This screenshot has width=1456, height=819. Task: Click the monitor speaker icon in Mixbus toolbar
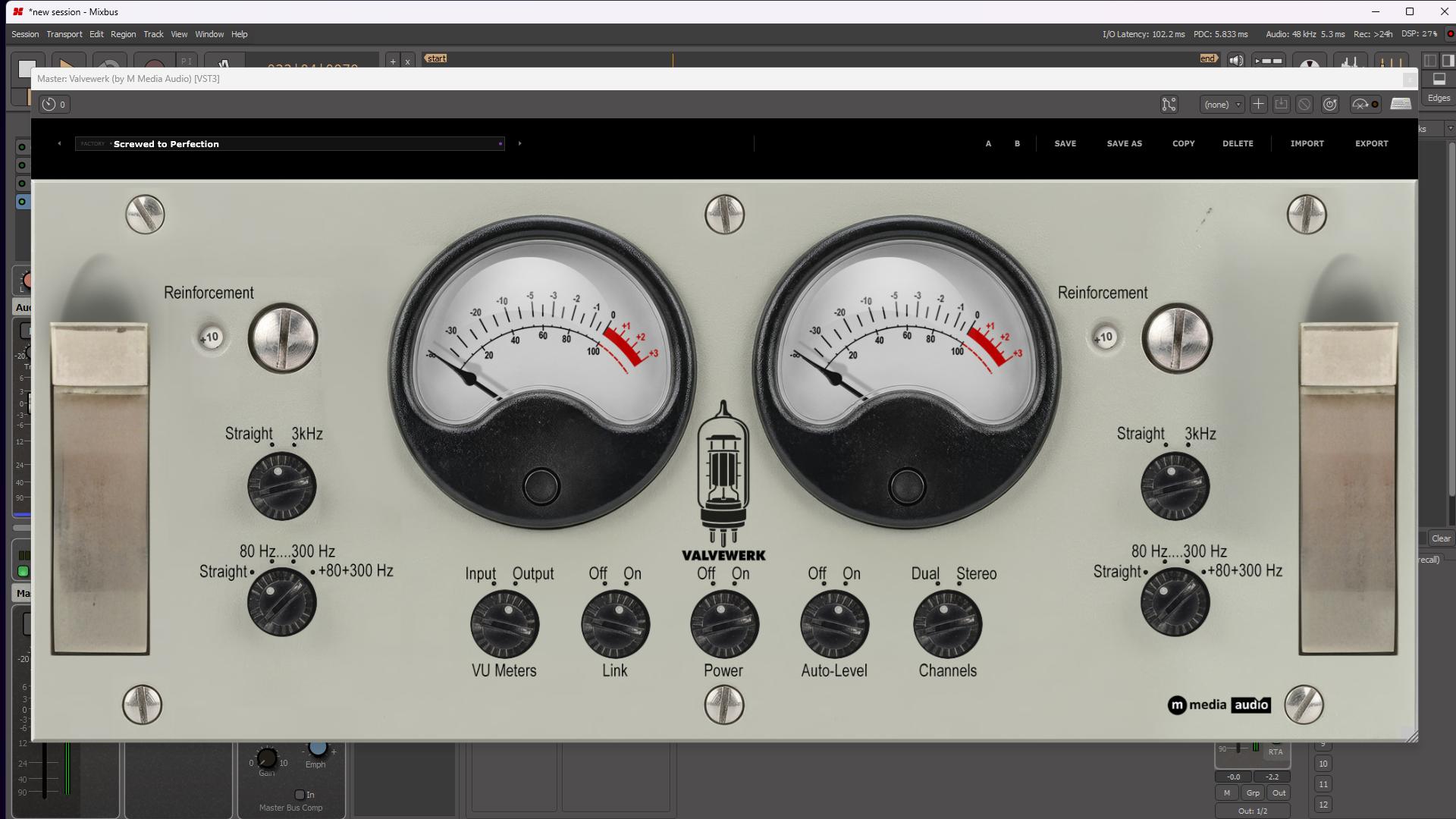tap(1236, 61)
